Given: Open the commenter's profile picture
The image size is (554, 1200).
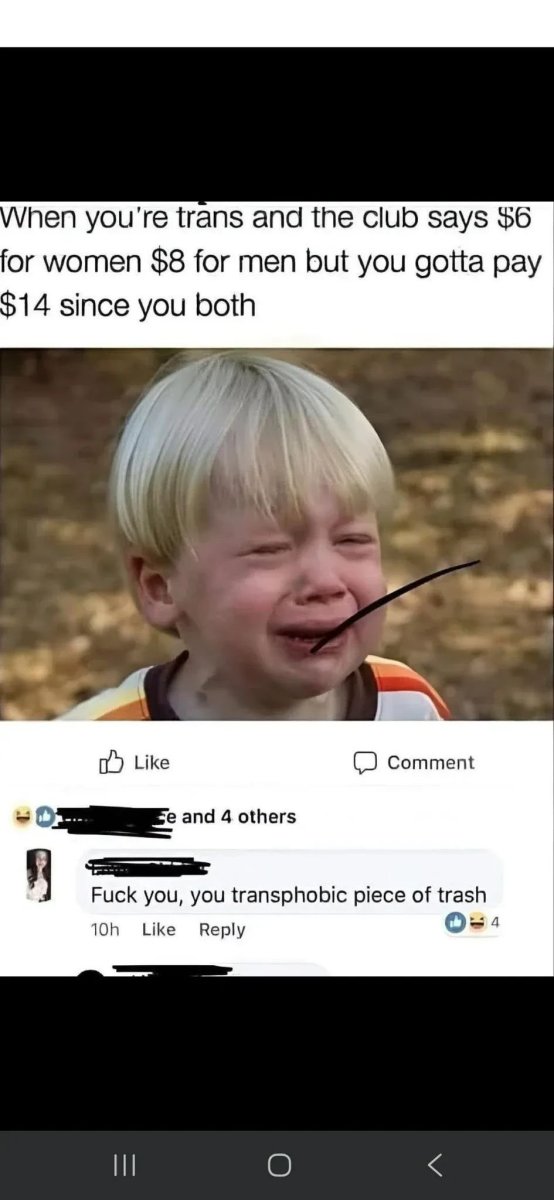Looking at the screenshot, I should (39, 875).
